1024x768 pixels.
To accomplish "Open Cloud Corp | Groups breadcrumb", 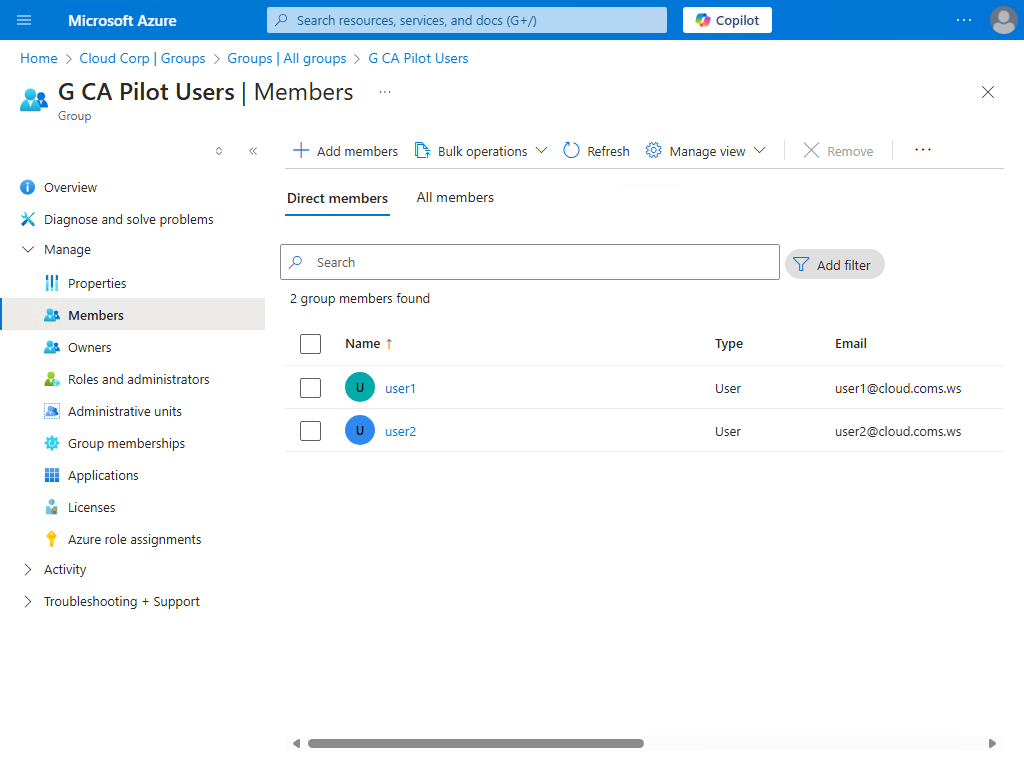I will (142, 58).
